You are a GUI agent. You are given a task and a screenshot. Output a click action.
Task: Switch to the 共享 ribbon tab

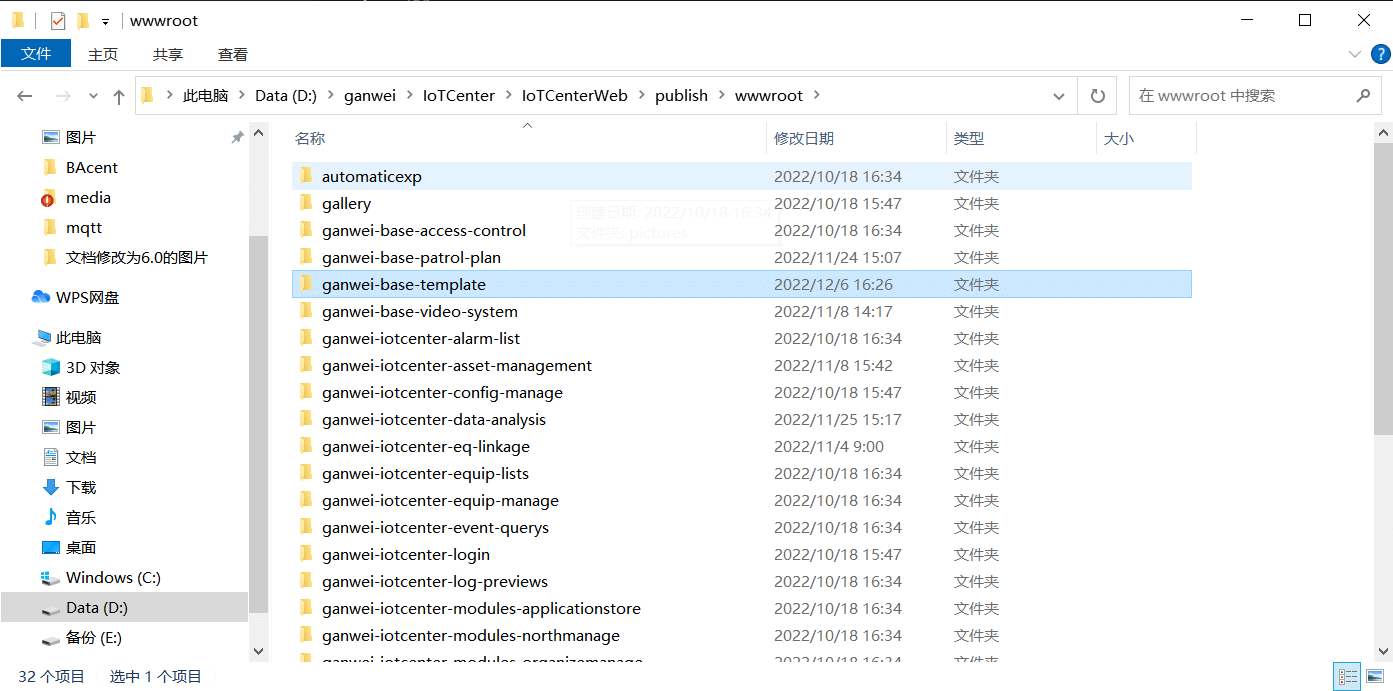(168, 54)
